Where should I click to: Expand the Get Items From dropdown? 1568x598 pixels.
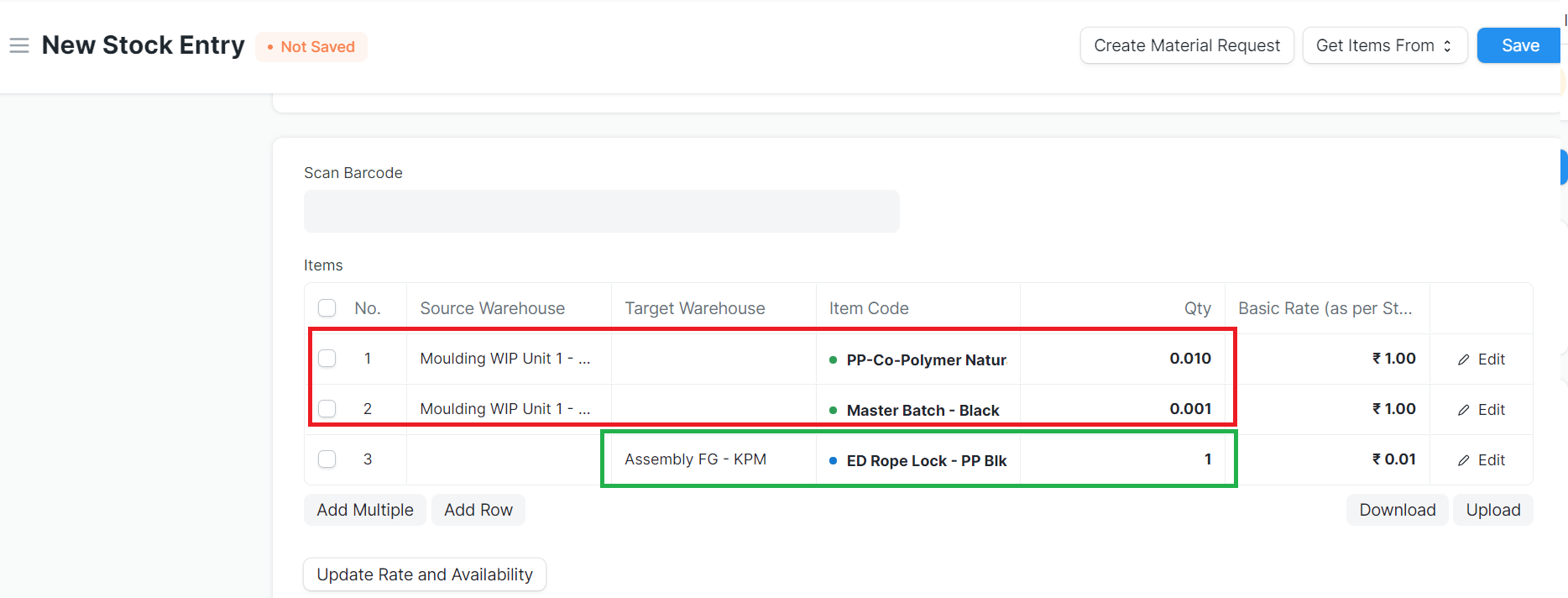pos(1384,45)
